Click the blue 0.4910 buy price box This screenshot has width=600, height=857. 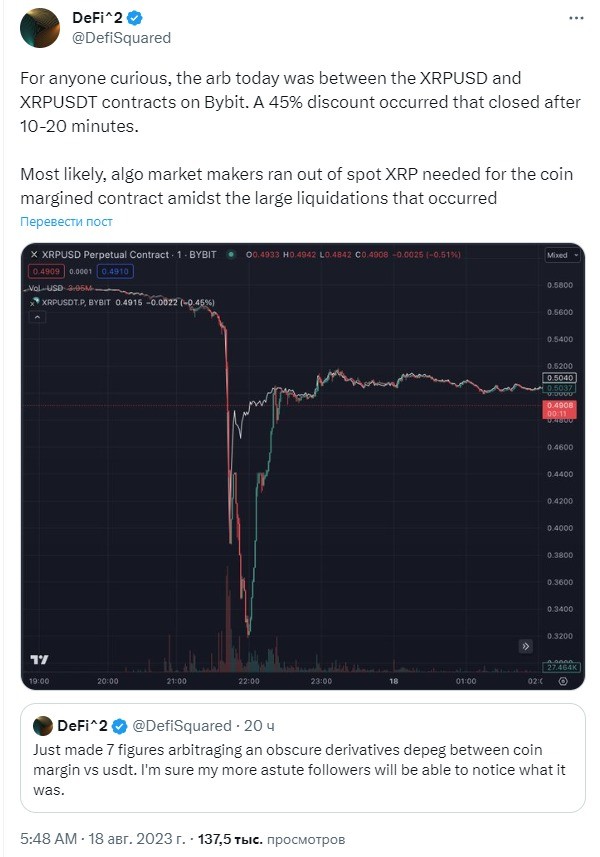coord(115,271)
